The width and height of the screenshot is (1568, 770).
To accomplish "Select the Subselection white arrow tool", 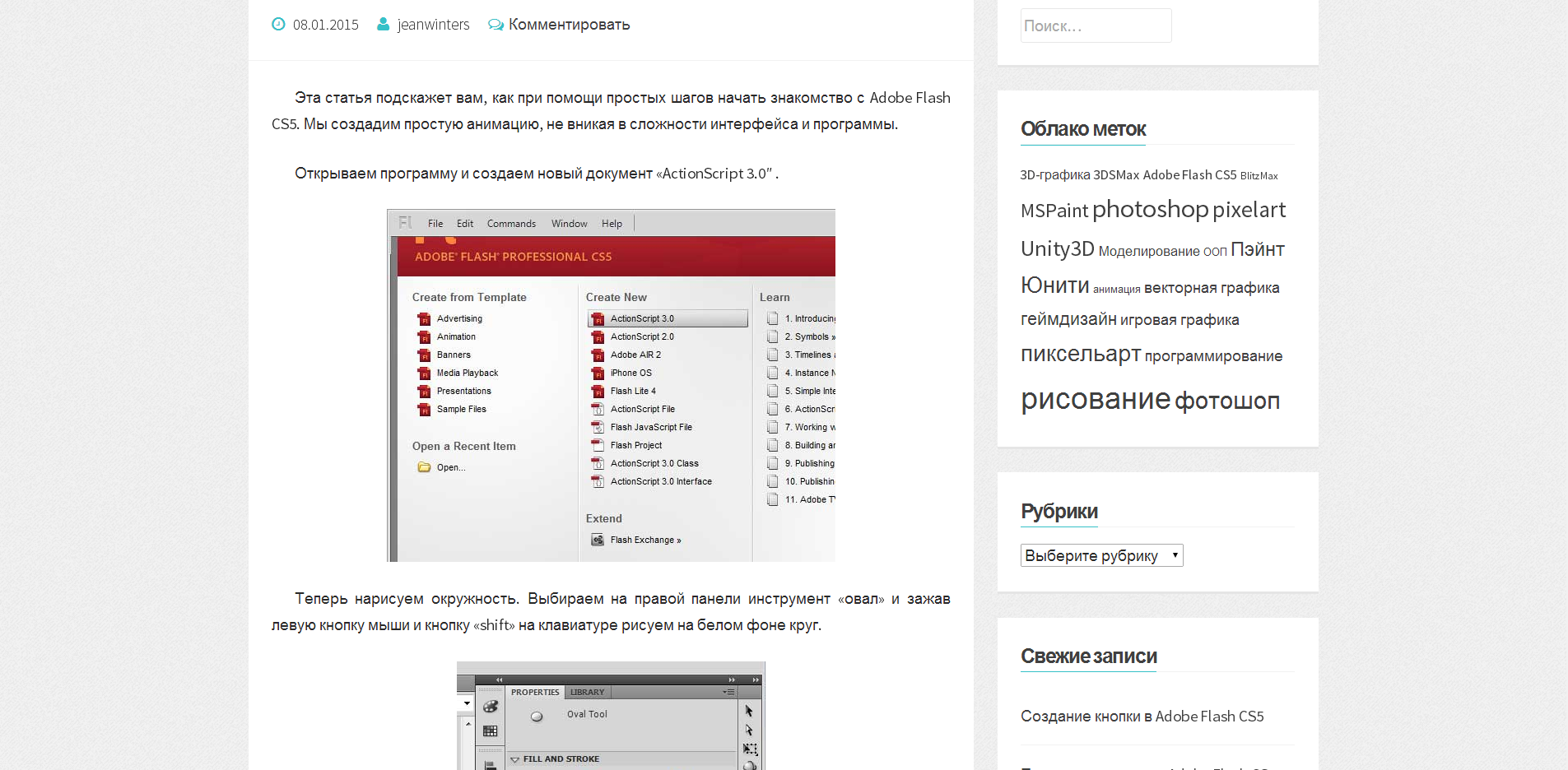I will [x=749, y=730].
